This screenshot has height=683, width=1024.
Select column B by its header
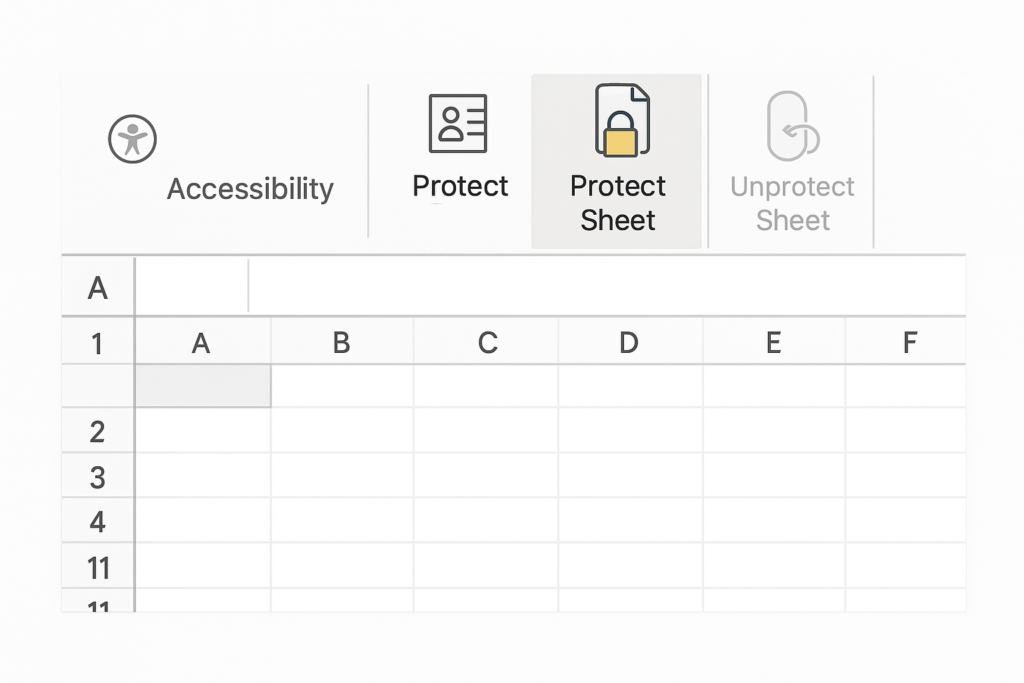pos(341,343)
